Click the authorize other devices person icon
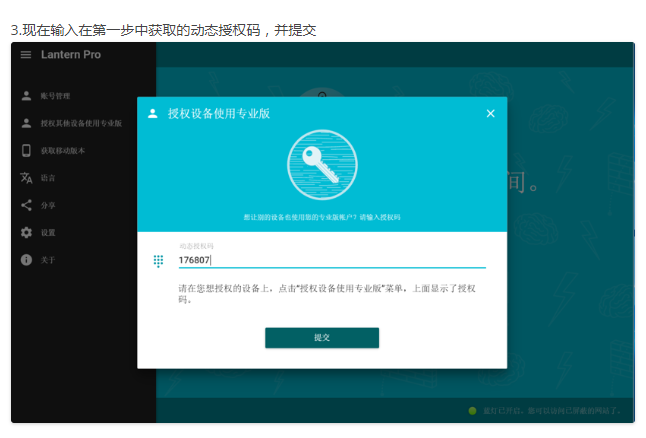This screenshot has height=438, width=646. (x=26, y=123)
